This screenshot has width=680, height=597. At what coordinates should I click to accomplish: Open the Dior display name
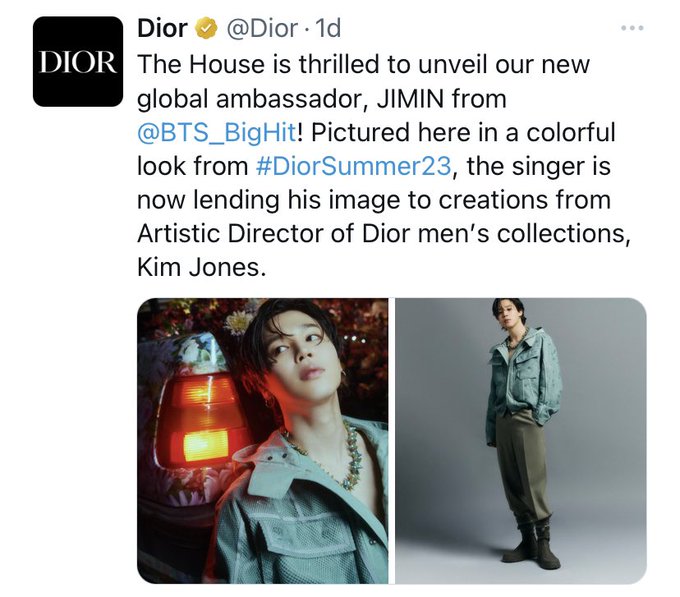pos(163,29)
